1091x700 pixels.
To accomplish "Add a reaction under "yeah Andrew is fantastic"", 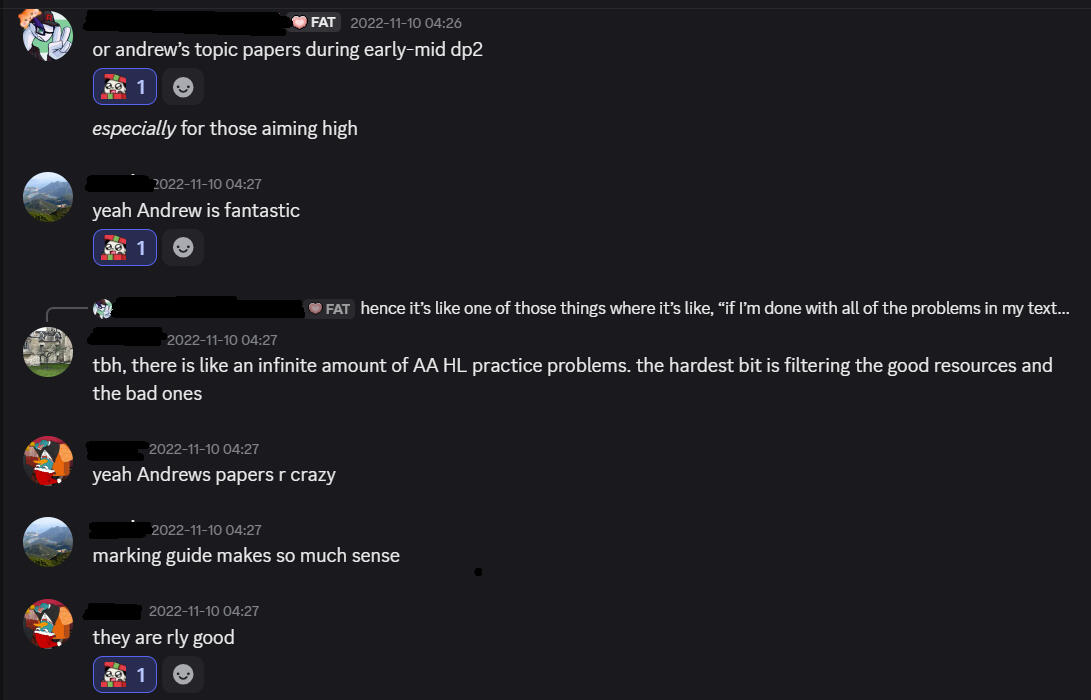I will [x=183, y=247].
